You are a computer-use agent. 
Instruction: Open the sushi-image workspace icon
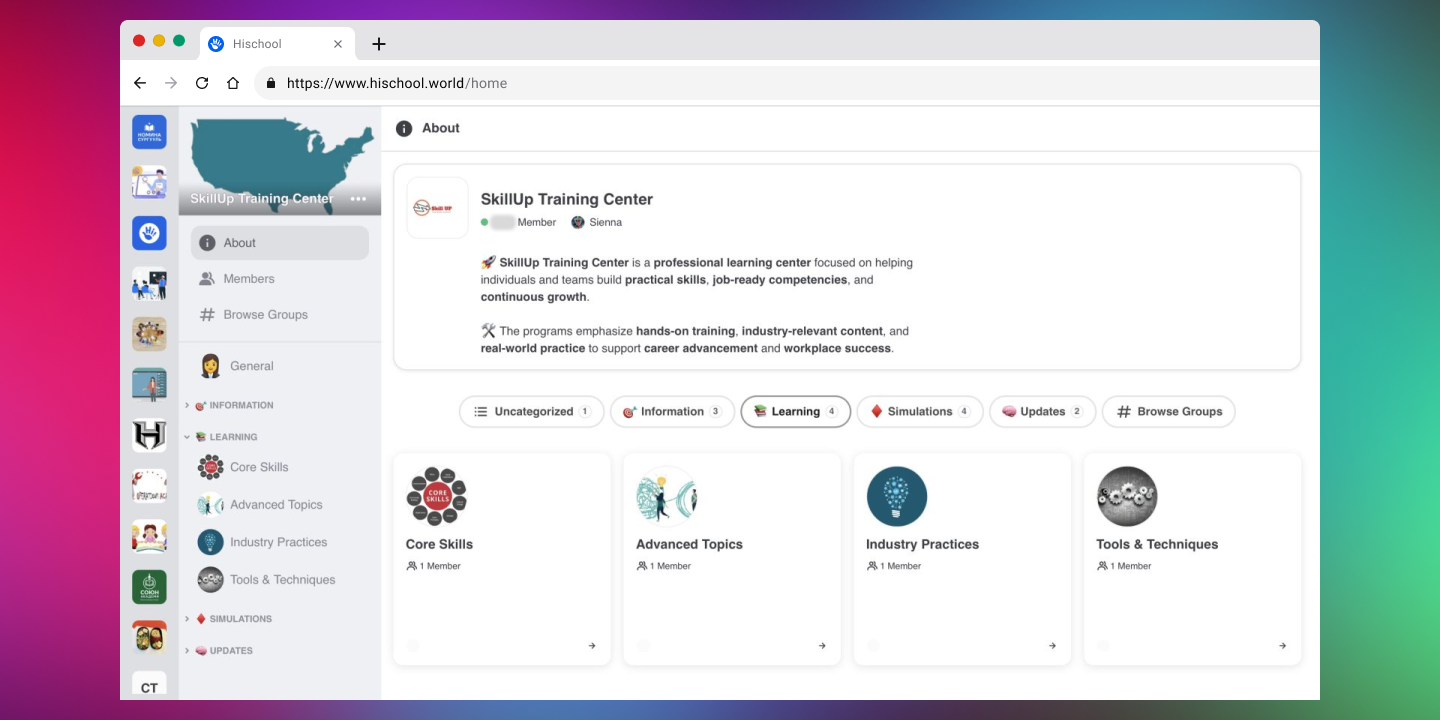pyautogui.click(x=149, y=637)
